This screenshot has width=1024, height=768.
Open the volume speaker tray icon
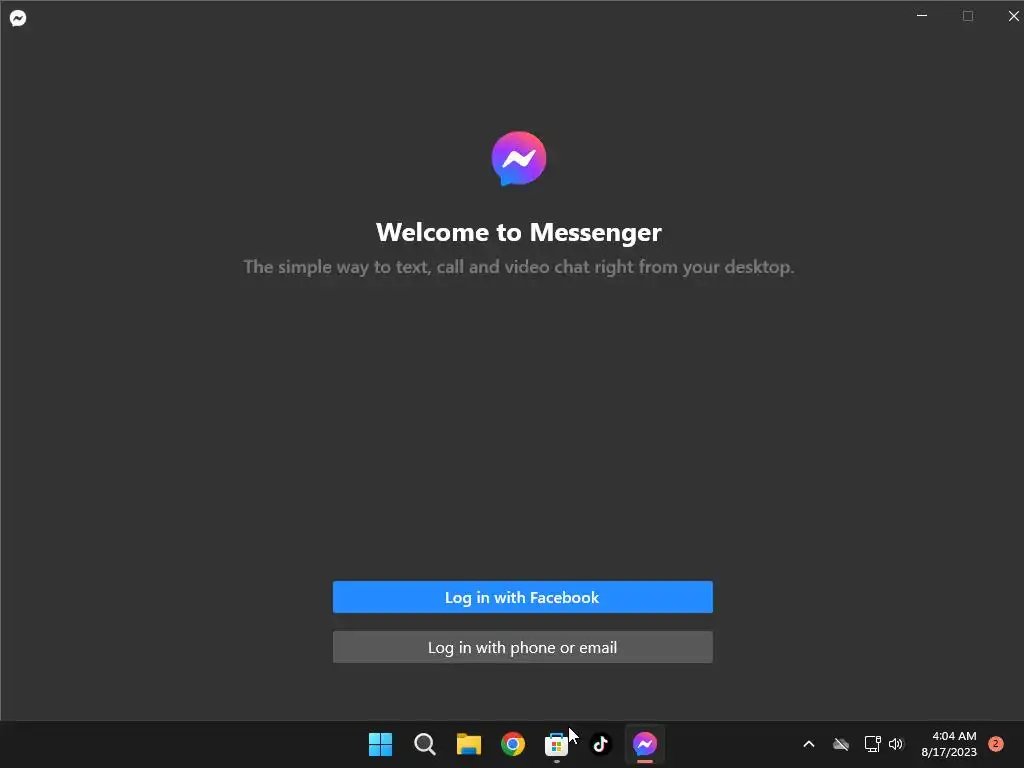[896, 744]
